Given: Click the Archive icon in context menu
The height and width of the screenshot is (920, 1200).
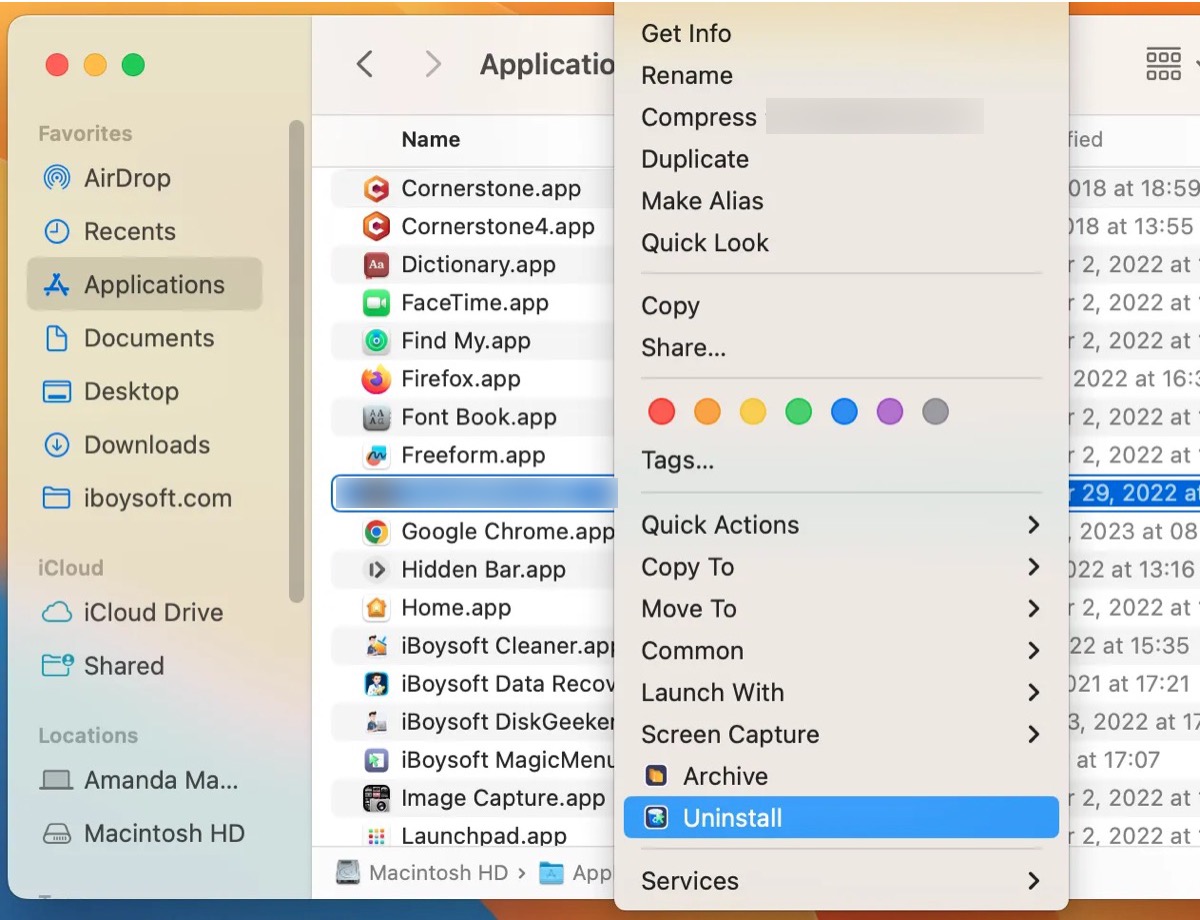Looking at the screenshot, I should click(x=656, y=776).
